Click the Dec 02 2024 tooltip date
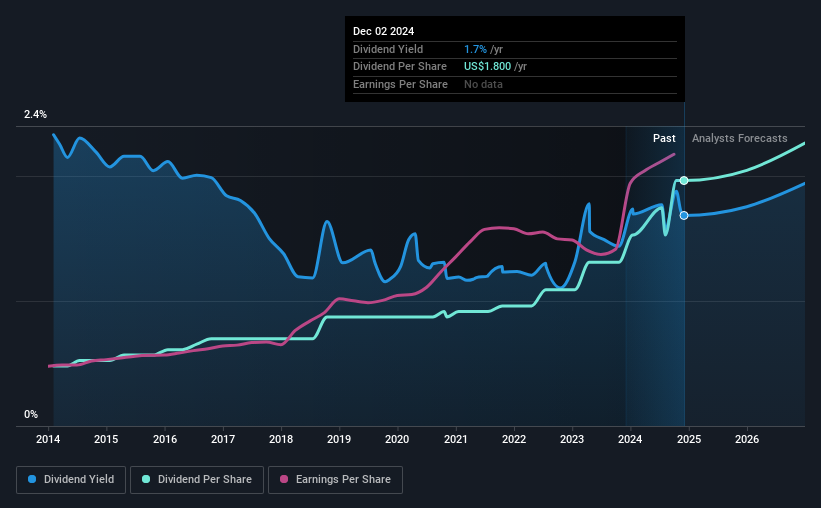Screen dimensions: 821x508 coord(383,31)
